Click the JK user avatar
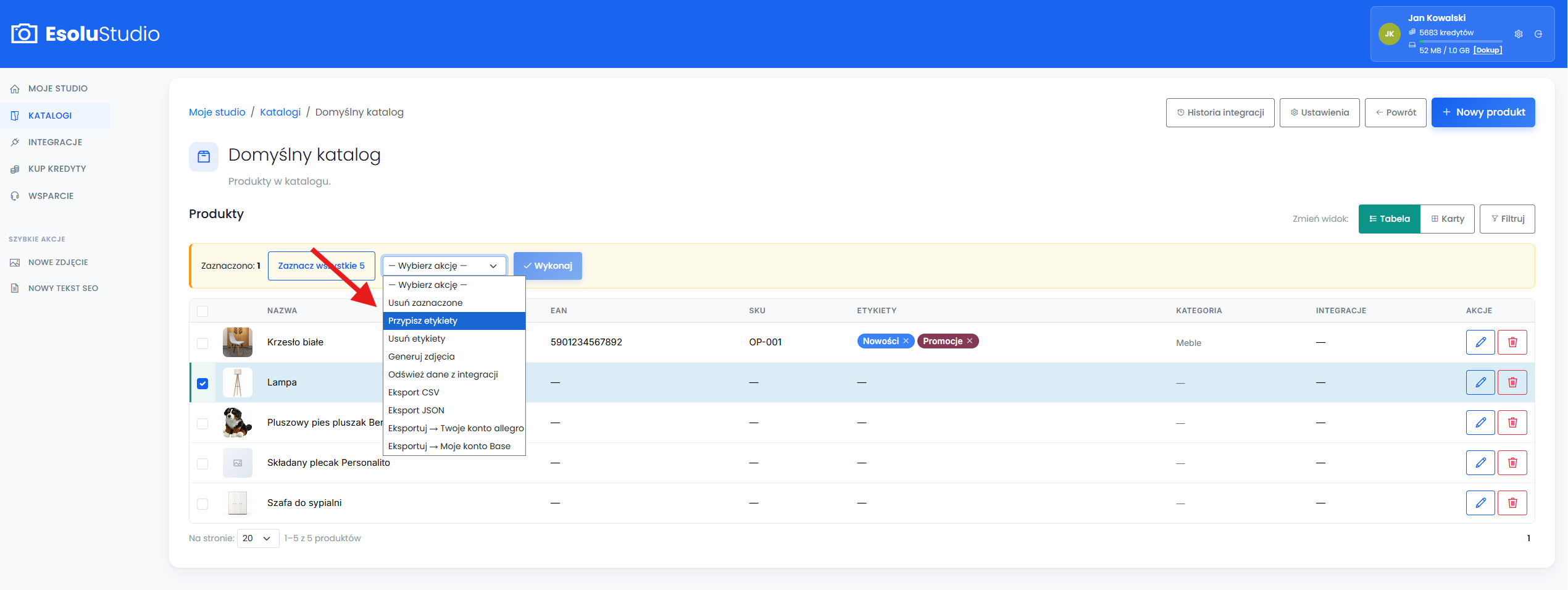1568x590 pixels. (x=1389, y=34)
